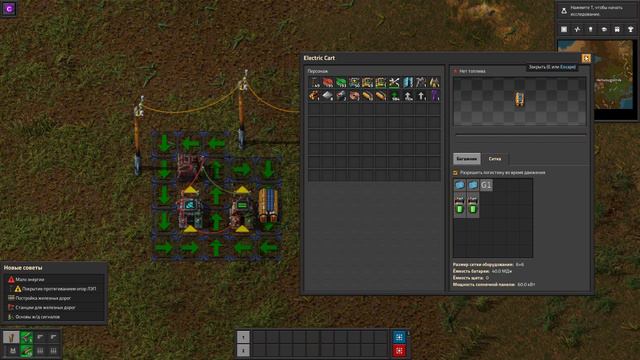Open the purple mod button top-left

tap(9, 9)
